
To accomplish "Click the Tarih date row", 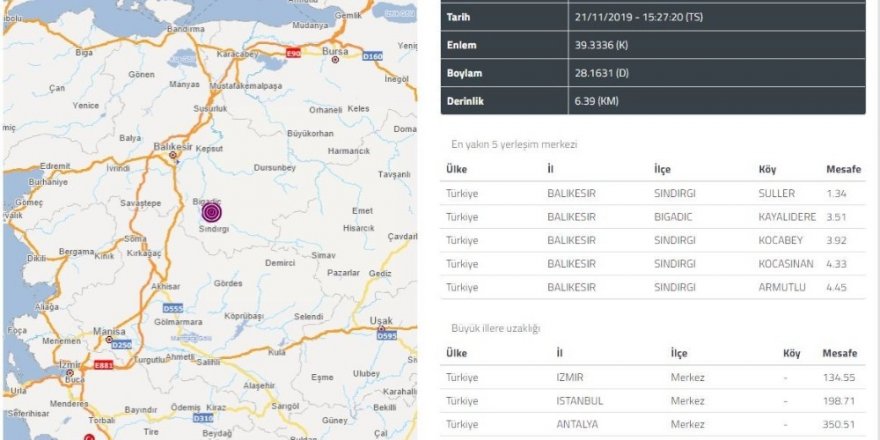I will coord(653,17).
